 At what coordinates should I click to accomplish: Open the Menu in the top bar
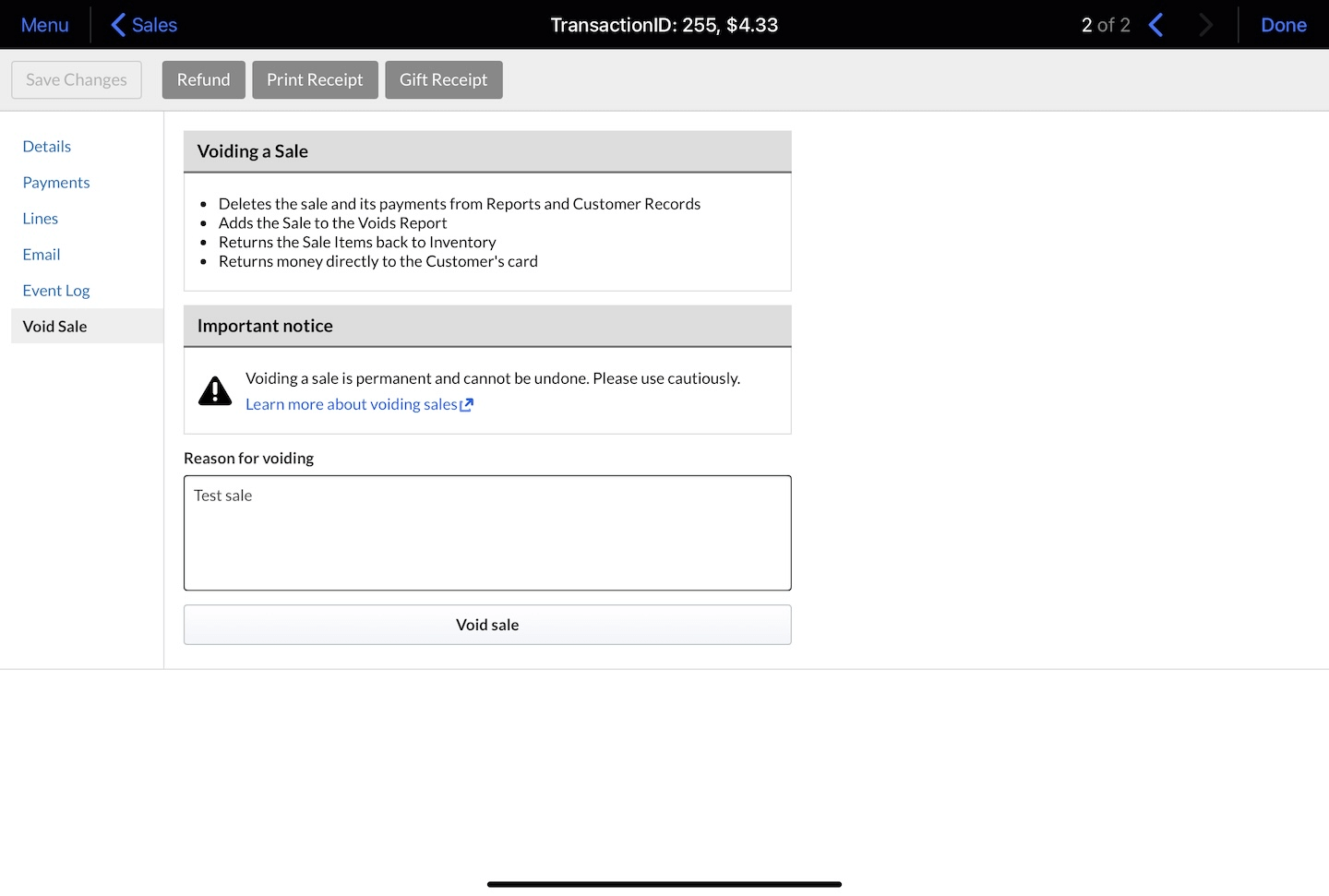[x=44, y=25]
